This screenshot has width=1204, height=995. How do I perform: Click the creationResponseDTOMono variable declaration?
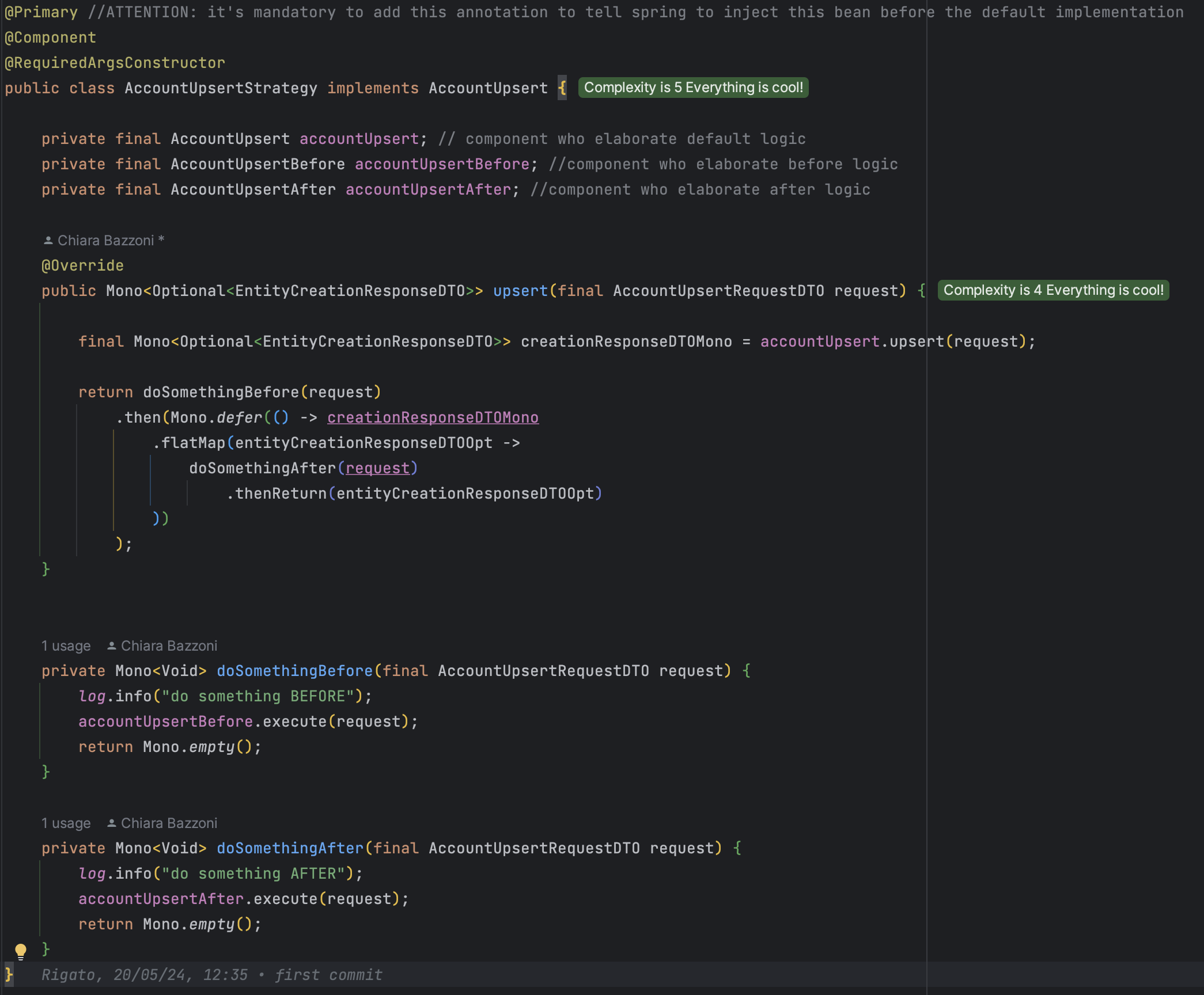pyautogui.click(x=626, y=341)
